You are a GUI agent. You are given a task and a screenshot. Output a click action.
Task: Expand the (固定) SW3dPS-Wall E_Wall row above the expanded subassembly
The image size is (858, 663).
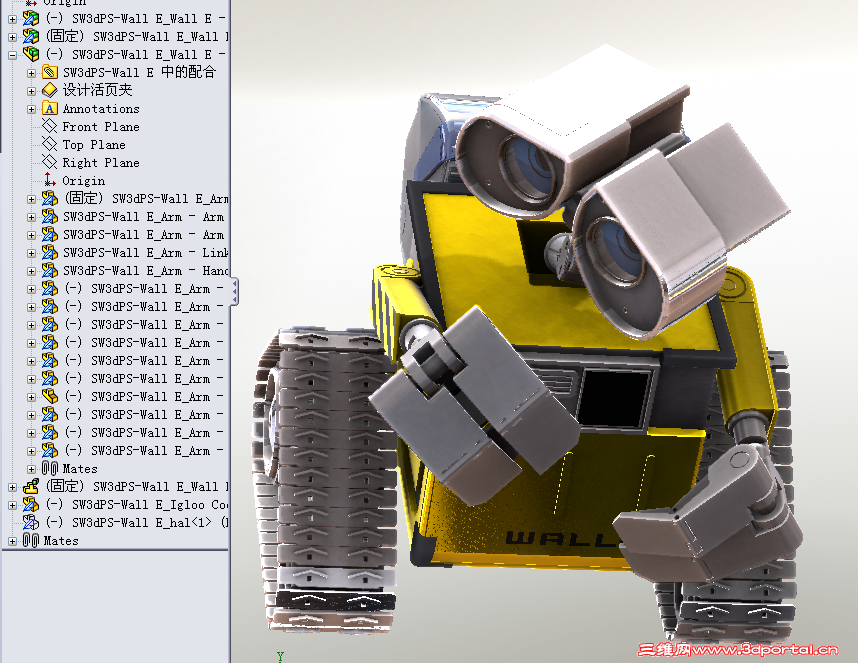click(13, 37)
